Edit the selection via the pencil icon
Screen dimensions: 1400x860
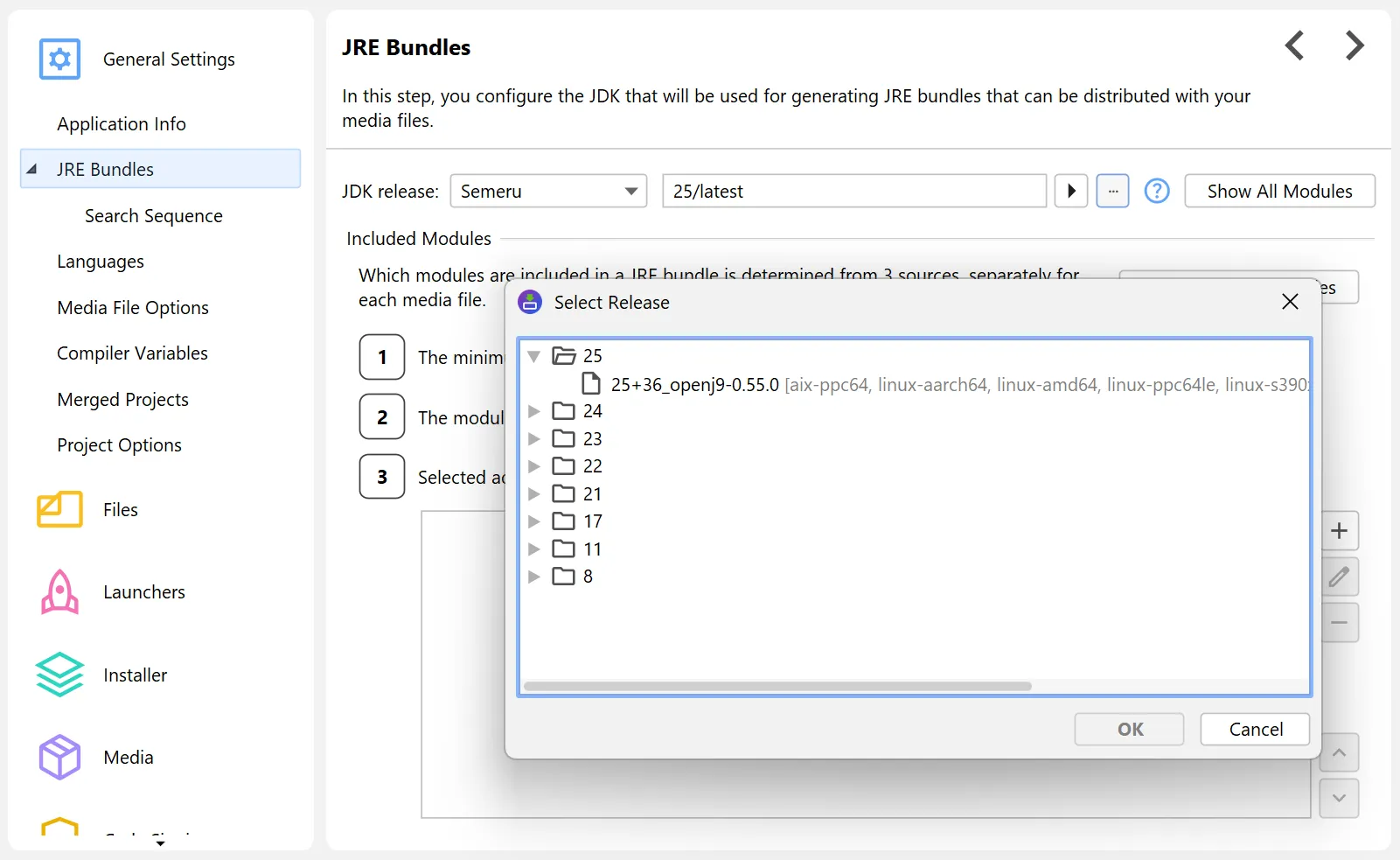pos(1339,577)
